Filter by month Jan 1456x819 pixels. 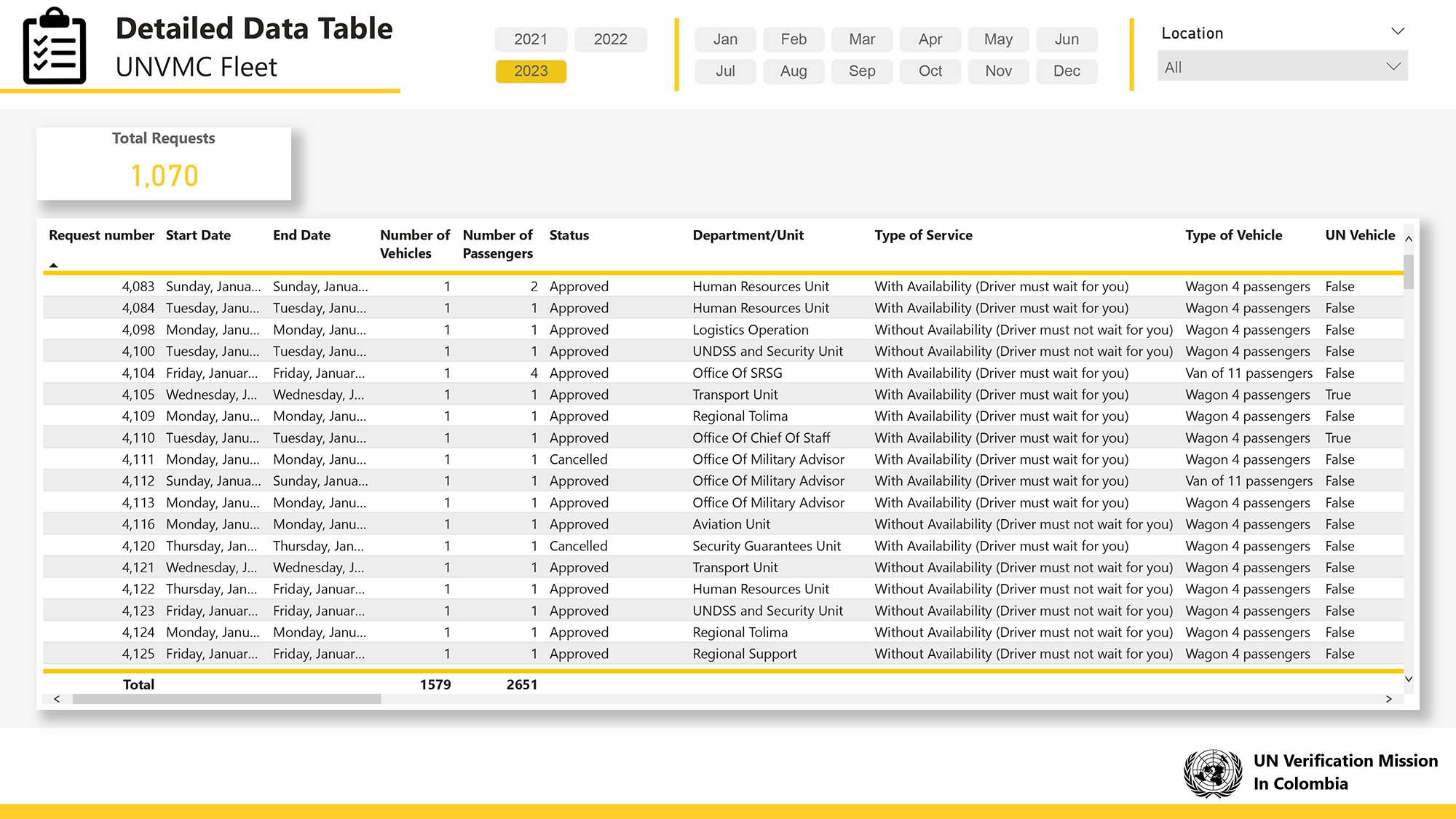pos(725,39)
